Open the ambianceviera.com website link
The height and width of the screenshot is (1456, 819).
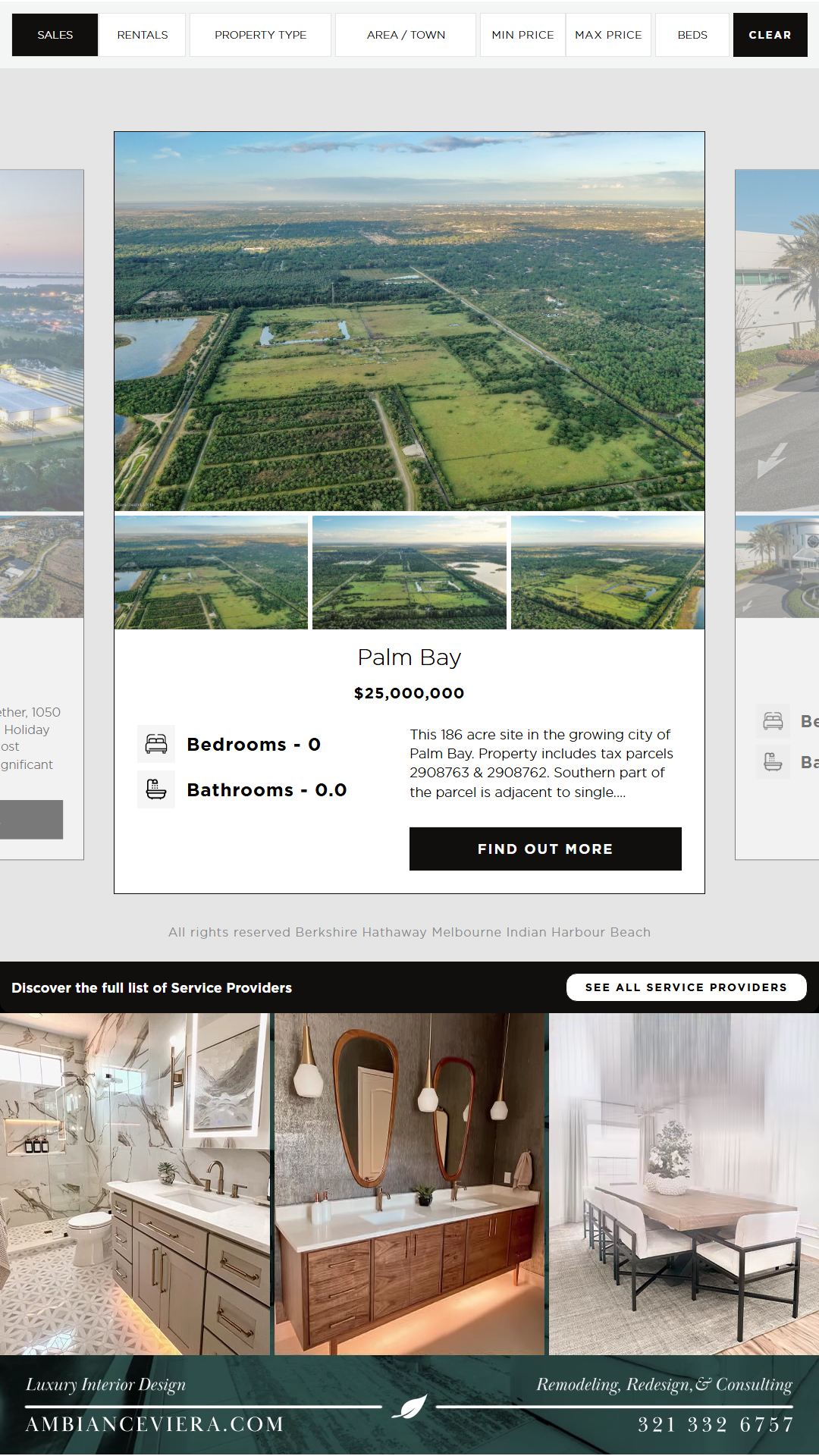pos(155,1424)
